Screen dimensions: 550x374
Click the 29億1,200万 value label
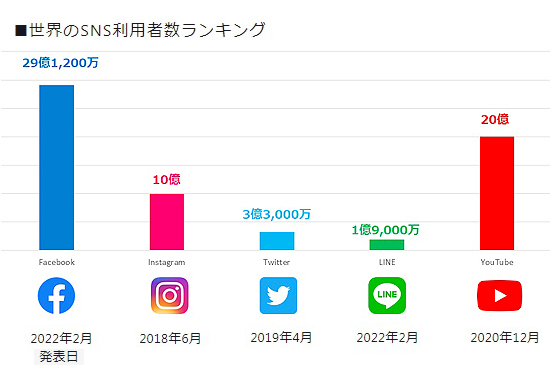click(x=60, y=63)
